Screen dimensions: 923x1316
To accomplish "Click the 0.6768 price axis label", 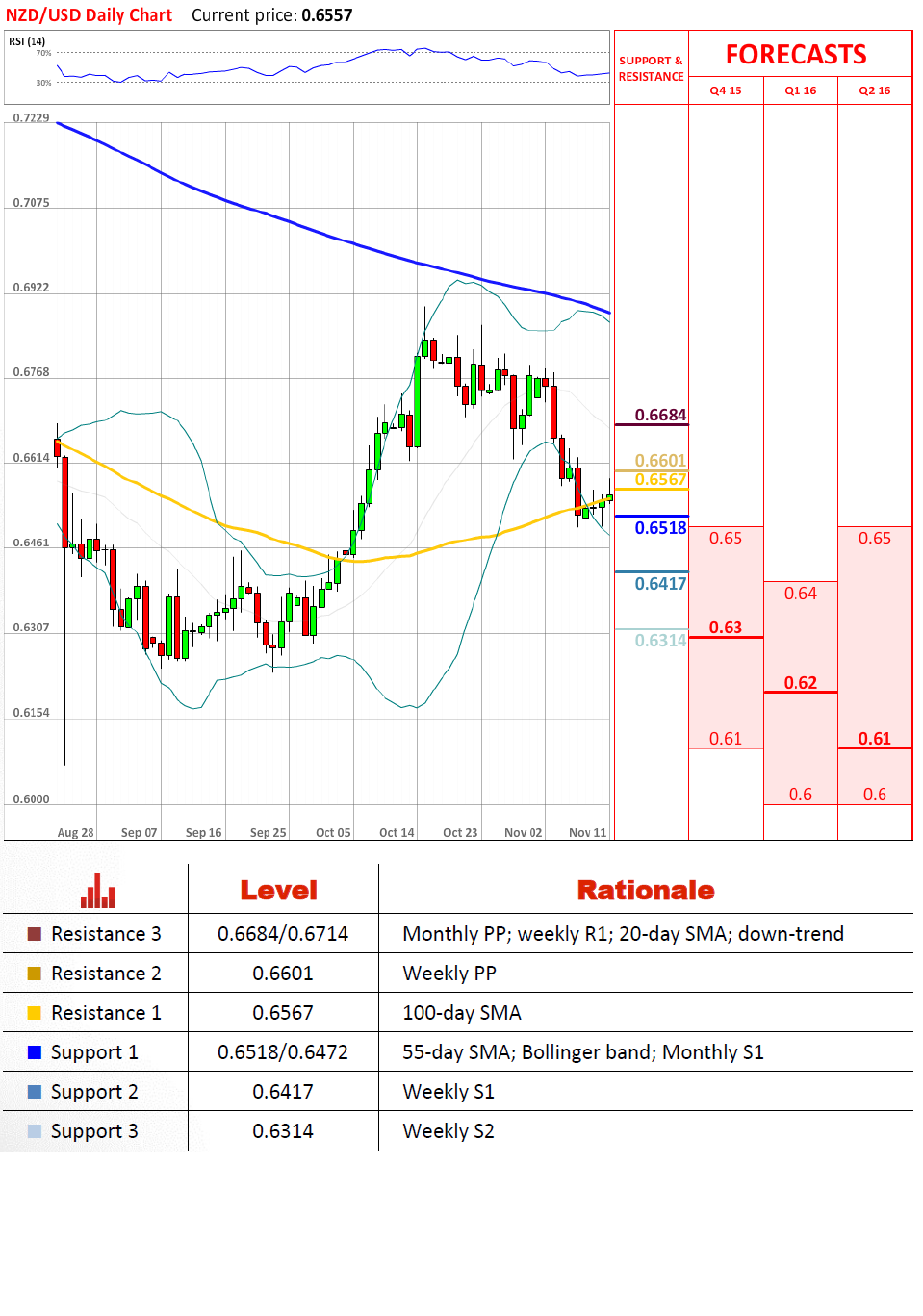I will coord(31,372).
